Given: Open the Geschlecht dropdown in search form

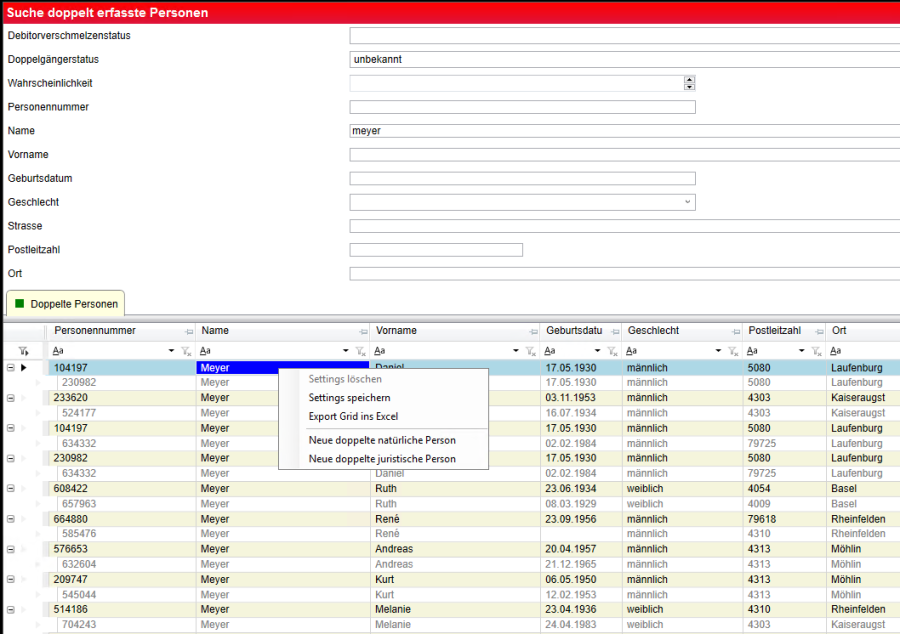Looking at the screenshot, I should click(687, 202).
